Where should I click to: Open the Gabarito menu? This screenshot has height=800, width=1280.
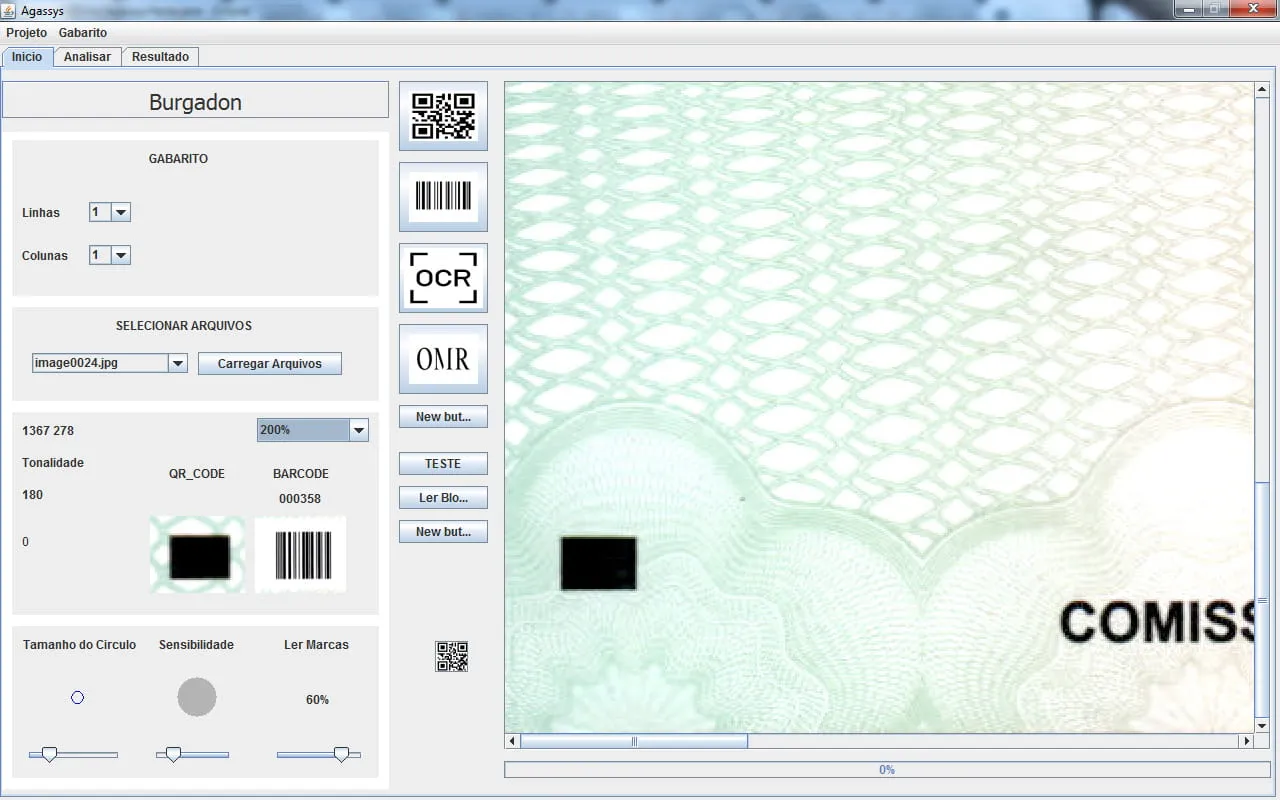[x=83, y=33]
